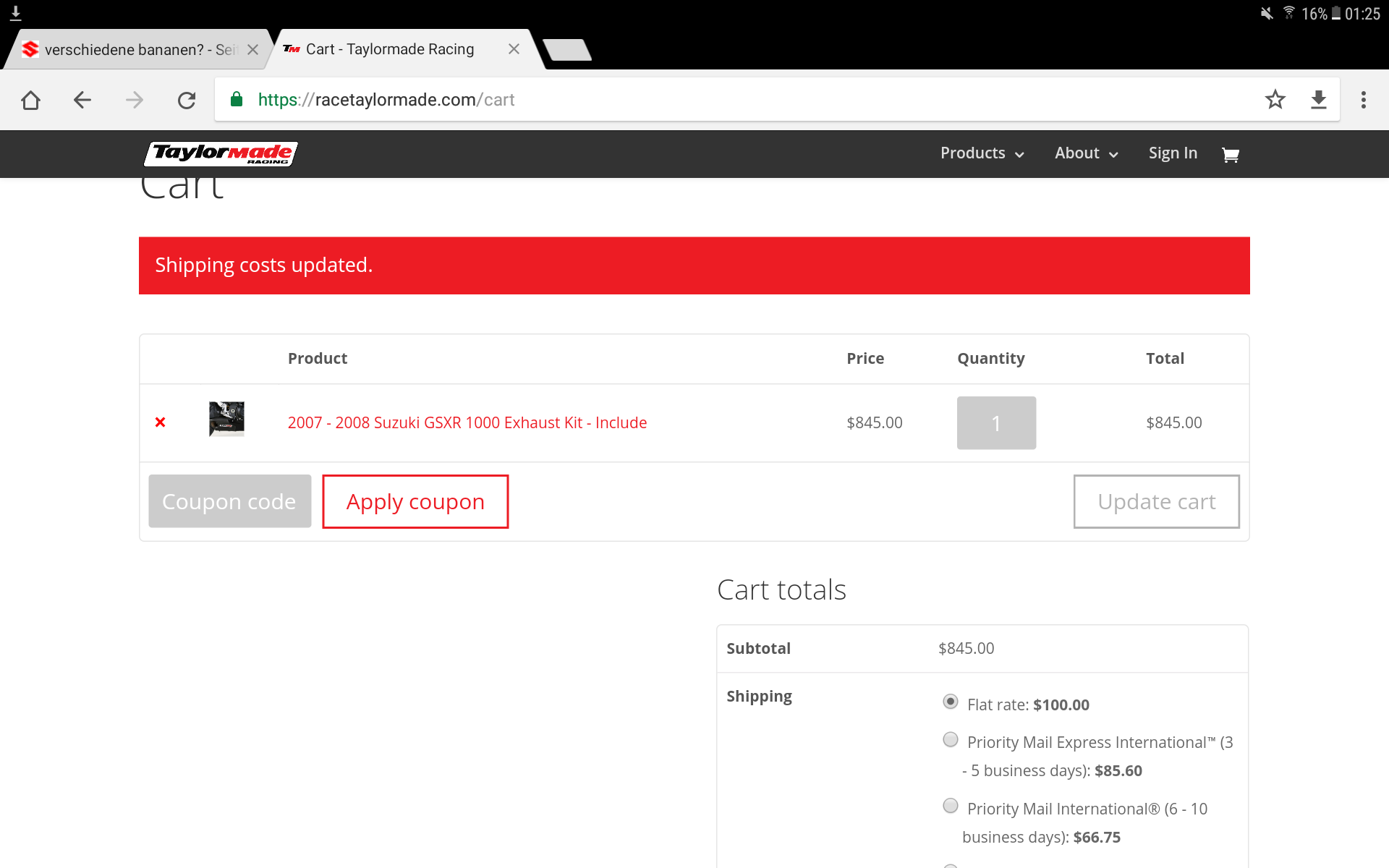
Task: Click the Subtotal row label
Action: (758, 648)
